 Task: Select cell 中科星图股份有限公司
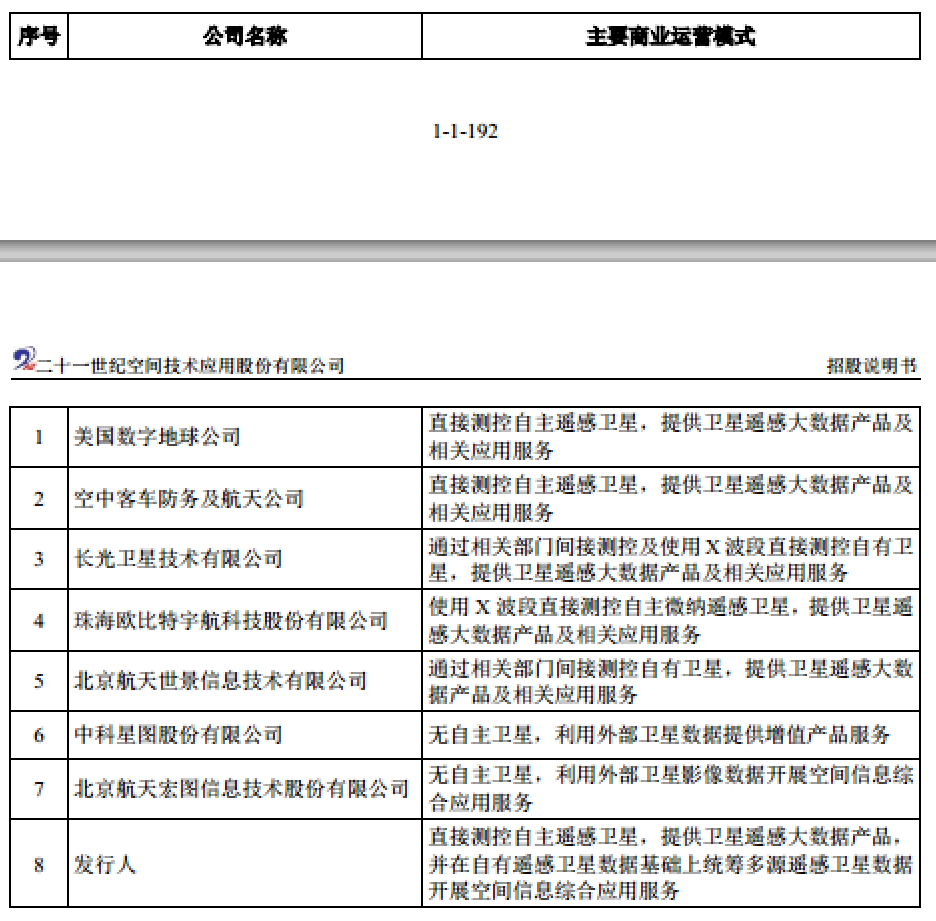(245, 735)
